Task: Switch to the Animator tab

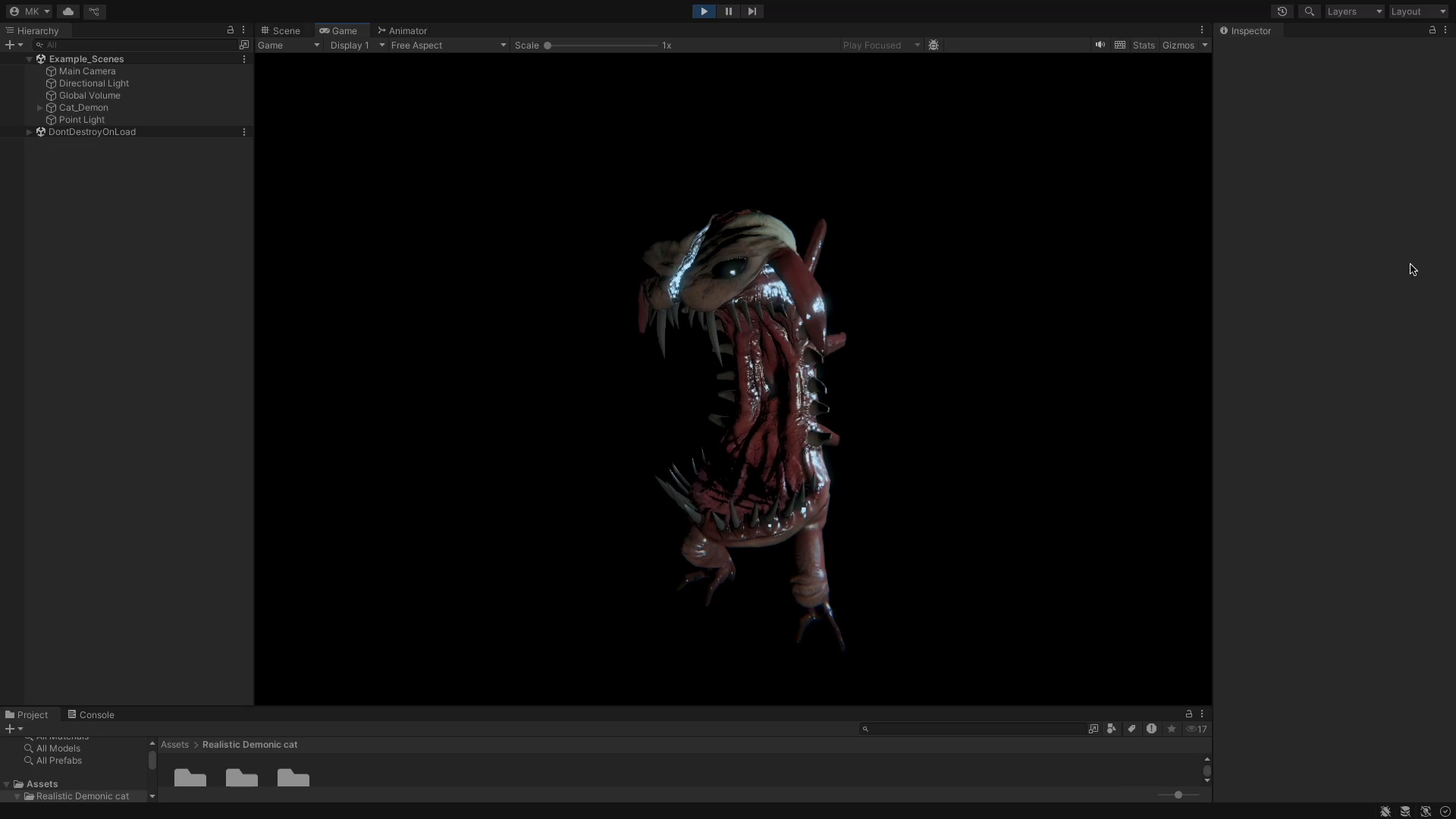Action: pyautogui.click(x=403, y=30)
